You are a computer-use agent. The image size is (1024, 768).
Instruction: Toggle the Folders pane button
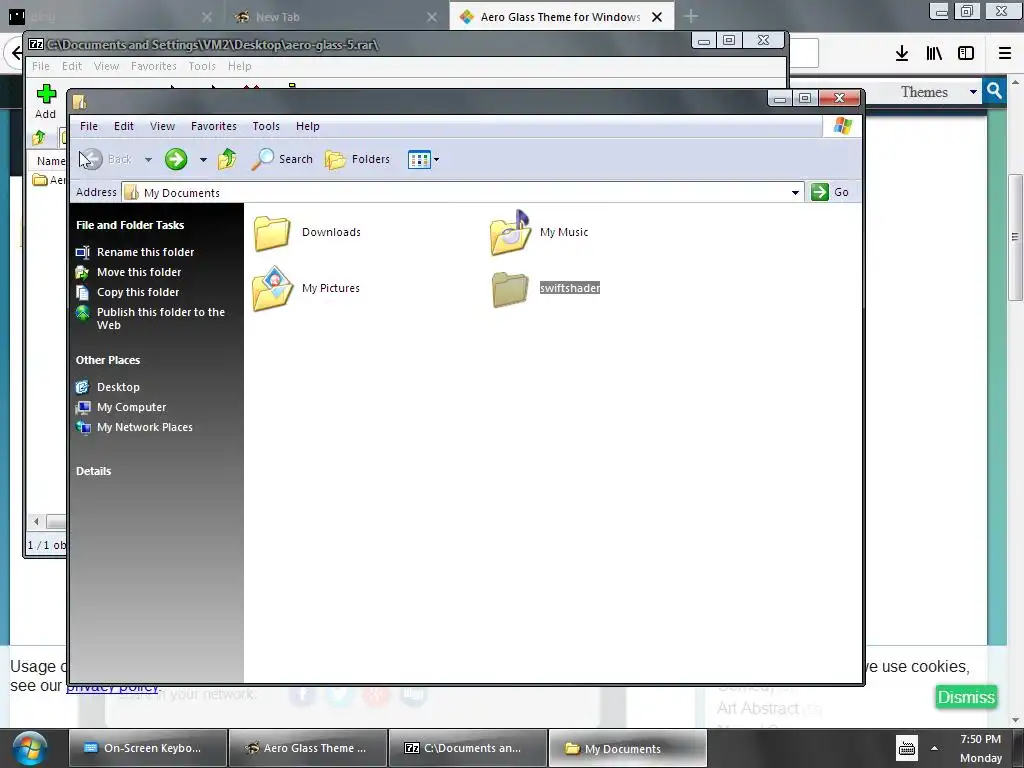tap(357, 159)
